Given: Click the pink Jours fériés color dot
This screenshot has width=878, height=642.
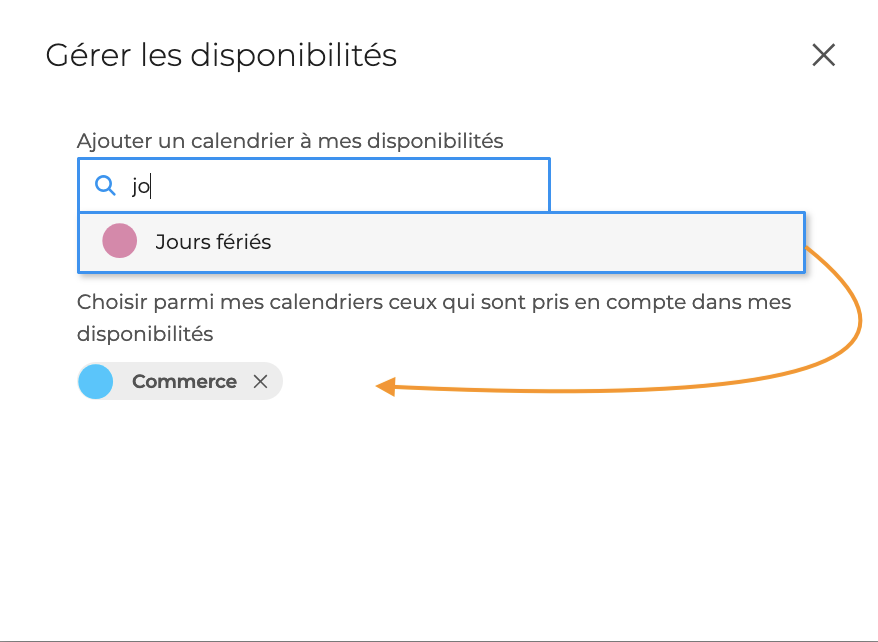Looking at the screenshot, I should (119, 242).
